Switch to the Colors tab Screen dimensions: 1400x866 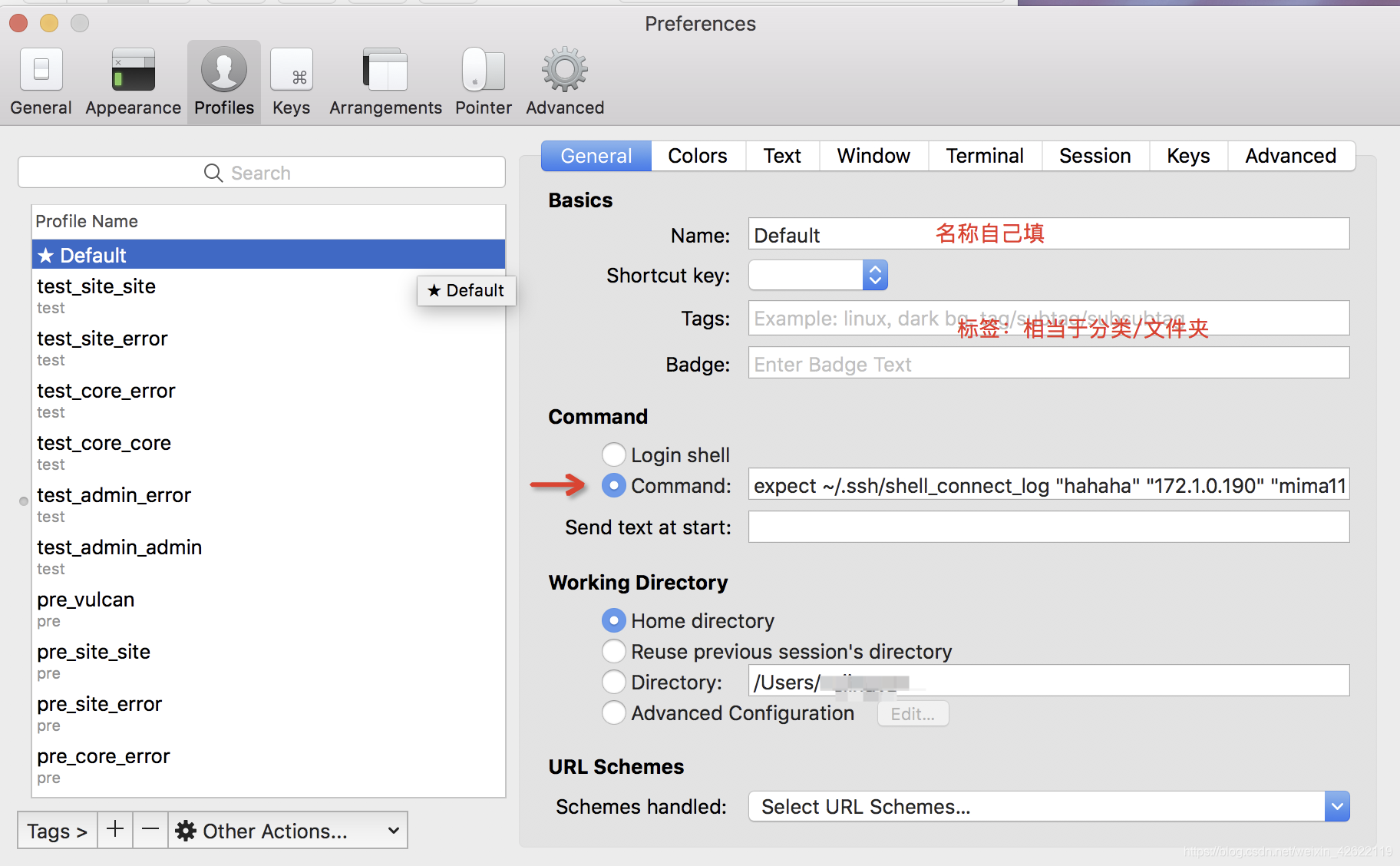click(698, 156)
